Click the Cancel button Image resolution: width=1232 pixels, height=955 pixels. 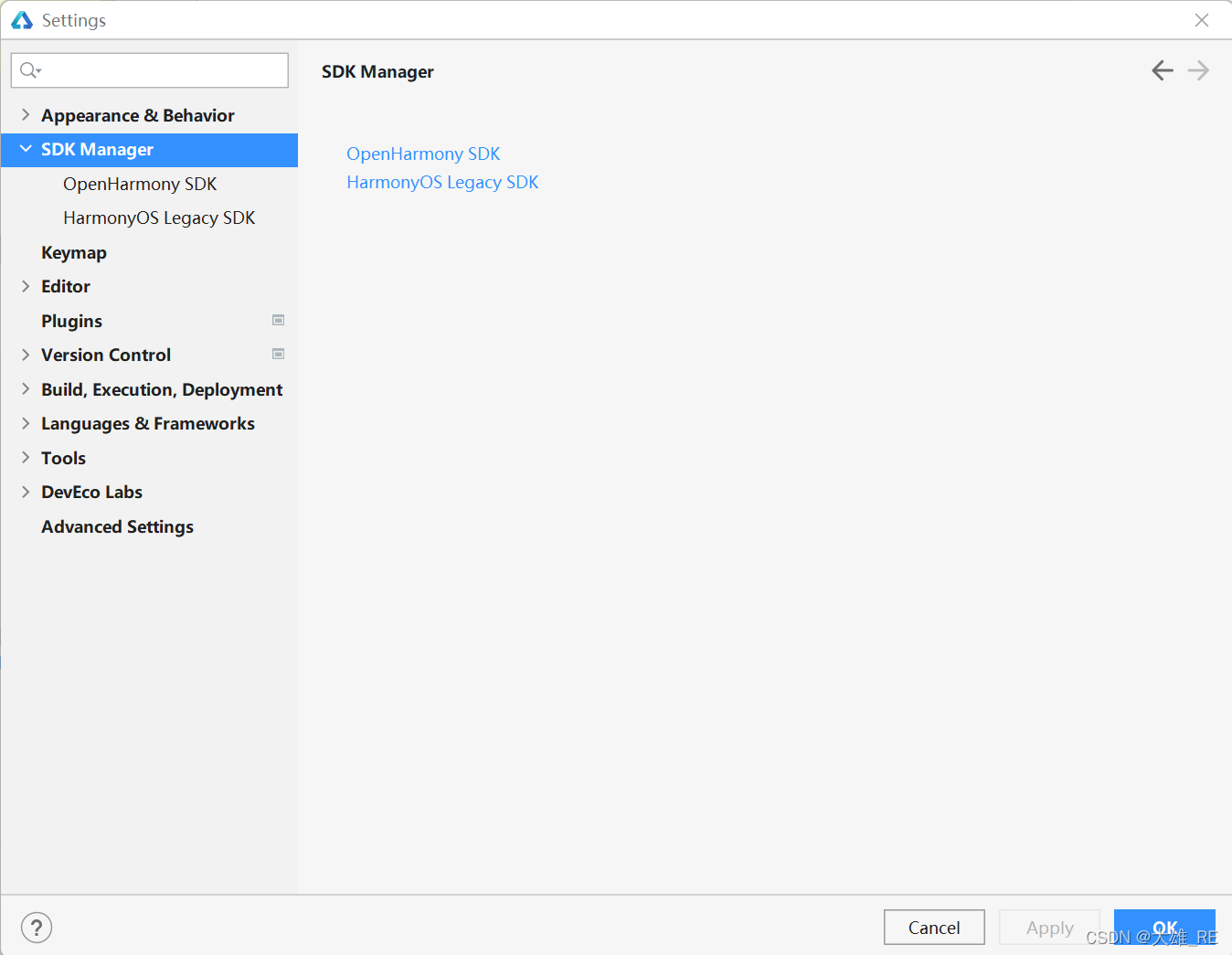pyautogui.click(x=934, y=928)
